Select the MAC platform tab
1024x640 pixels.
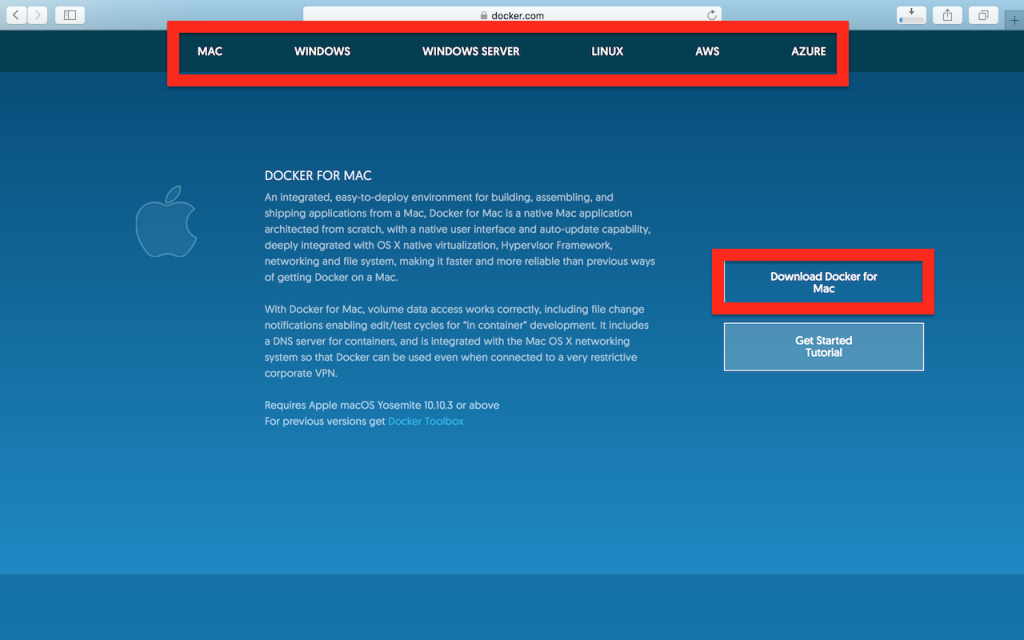point(210,52)
